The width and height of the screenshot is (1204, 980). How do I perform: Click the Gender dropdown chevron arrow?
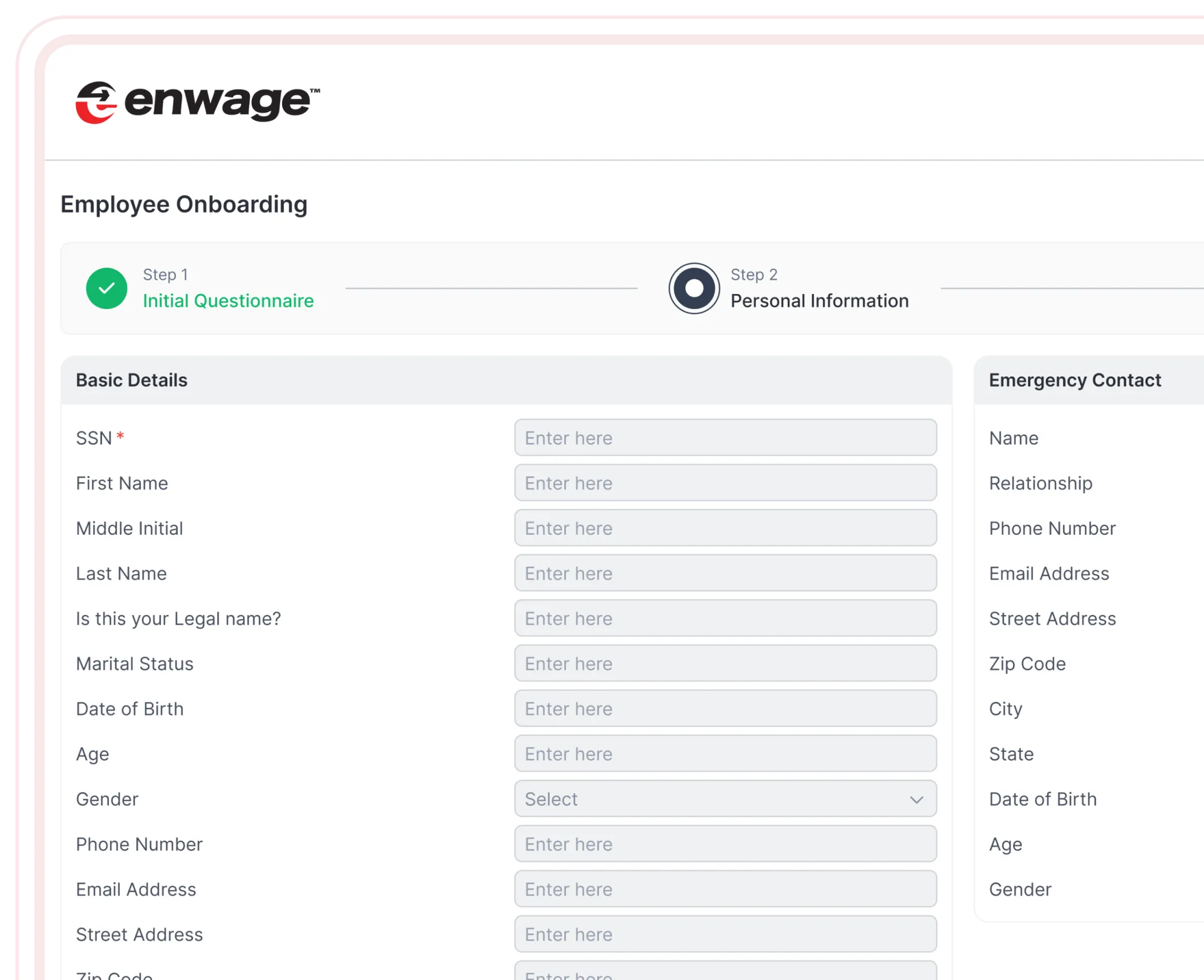click(916, 799)
